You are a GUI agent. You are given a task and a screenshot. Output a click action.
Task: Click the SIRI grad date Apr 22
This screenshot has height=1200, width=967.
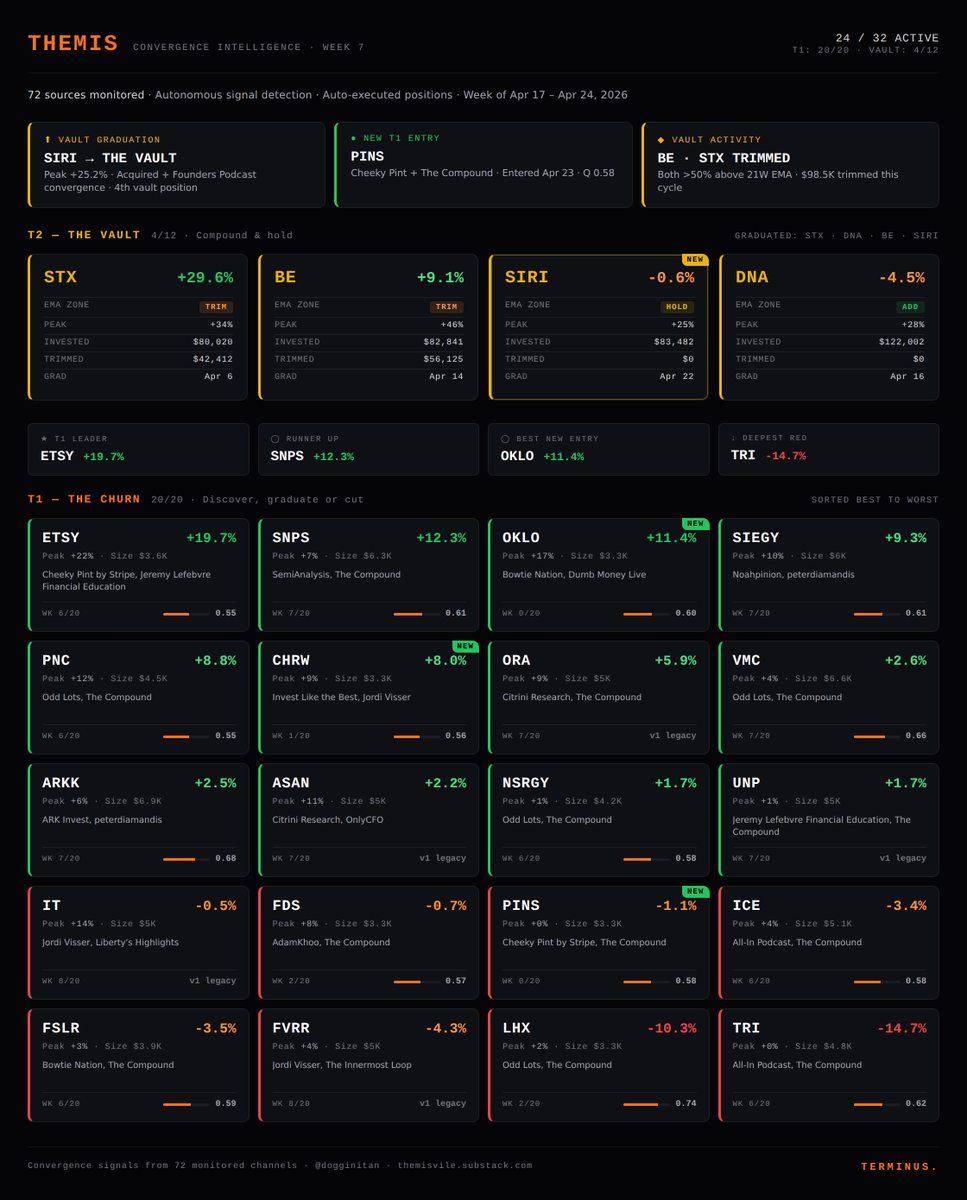point(677,377)
